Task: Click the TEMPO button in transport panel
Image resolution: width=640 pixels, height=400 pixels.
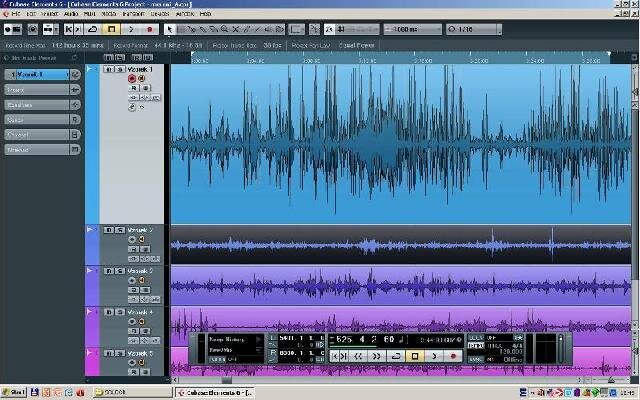Action: coord(476,346)
